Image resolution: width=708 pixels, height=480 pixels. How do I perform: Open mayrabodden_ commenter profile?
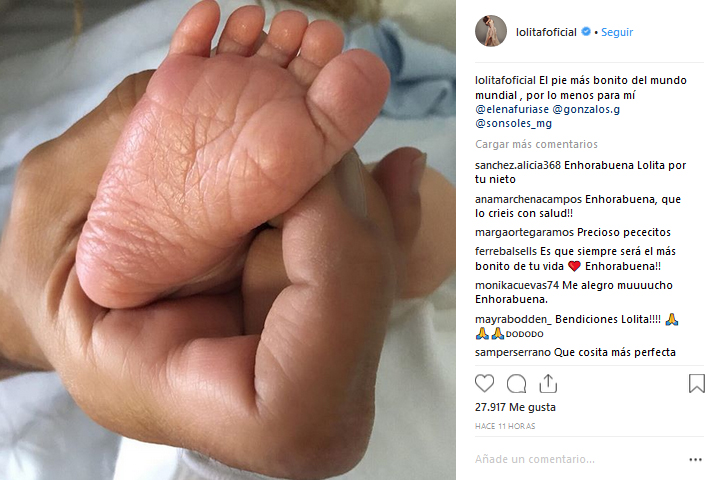point(513,319)
